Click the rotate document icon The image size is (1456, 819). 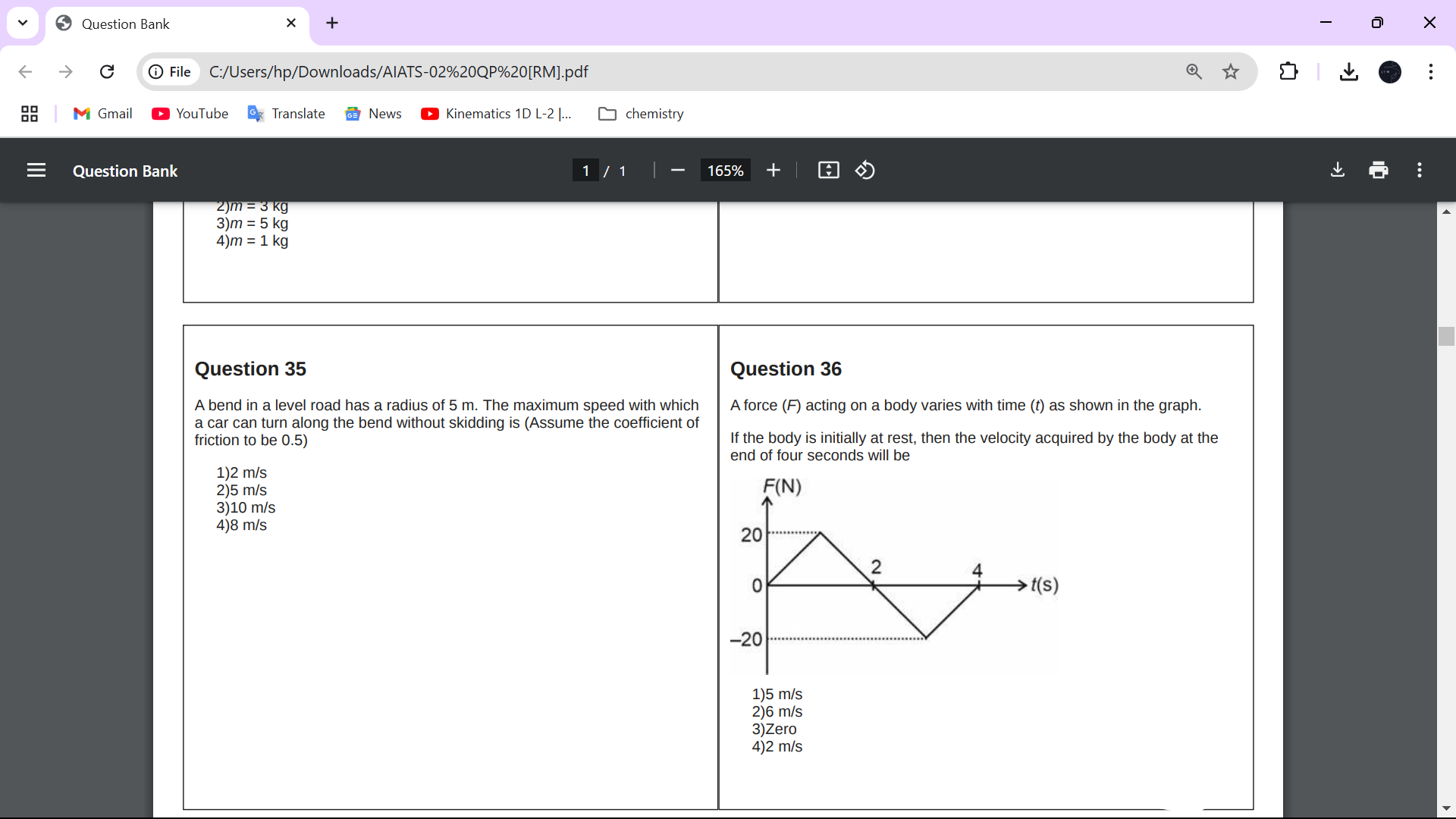865,170
